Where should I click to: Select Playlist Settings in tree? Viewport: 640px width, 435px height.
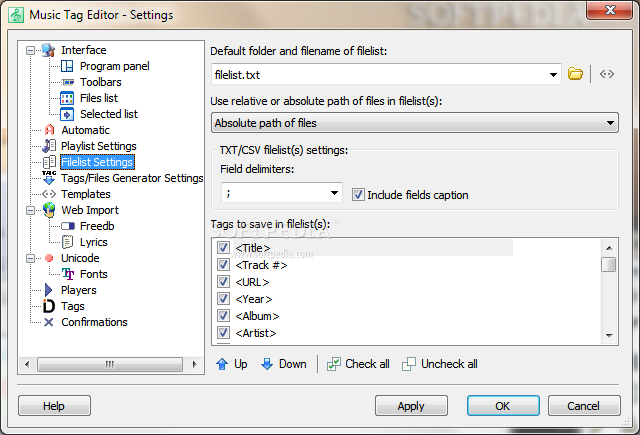[99, 146]
